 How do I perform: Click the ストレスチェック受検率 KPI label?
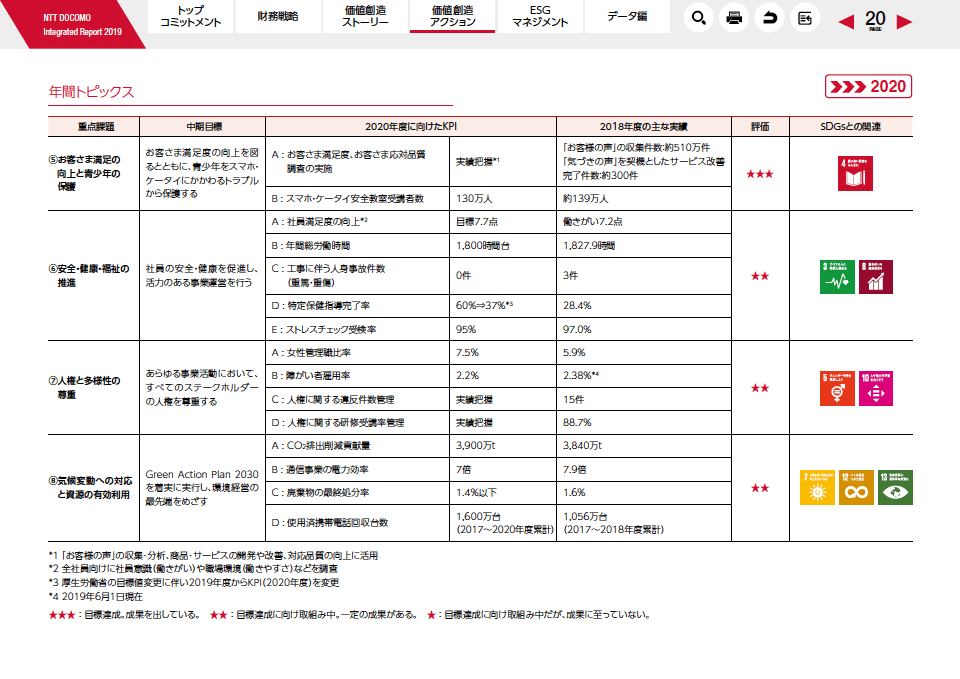[324, 329]
